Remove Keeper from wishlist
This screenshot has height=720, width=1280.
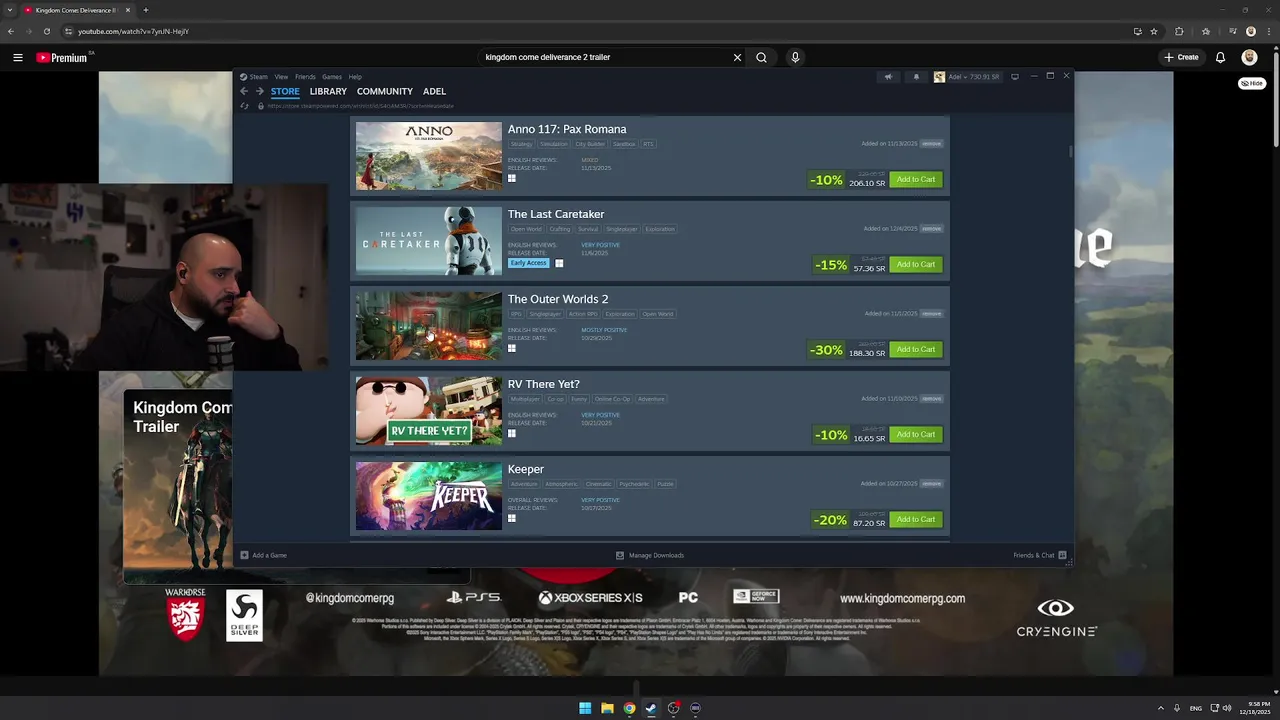point(931,484)
